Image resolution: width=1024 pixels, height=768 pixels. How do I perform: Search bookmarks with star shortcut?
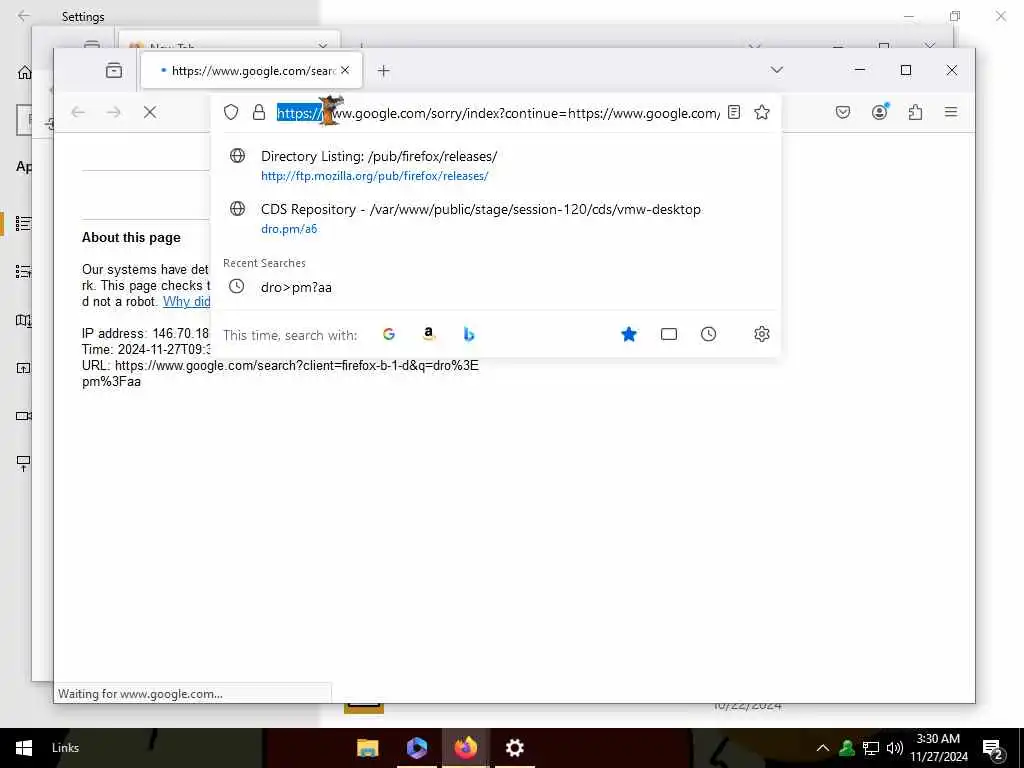click(x=629, y=334)
